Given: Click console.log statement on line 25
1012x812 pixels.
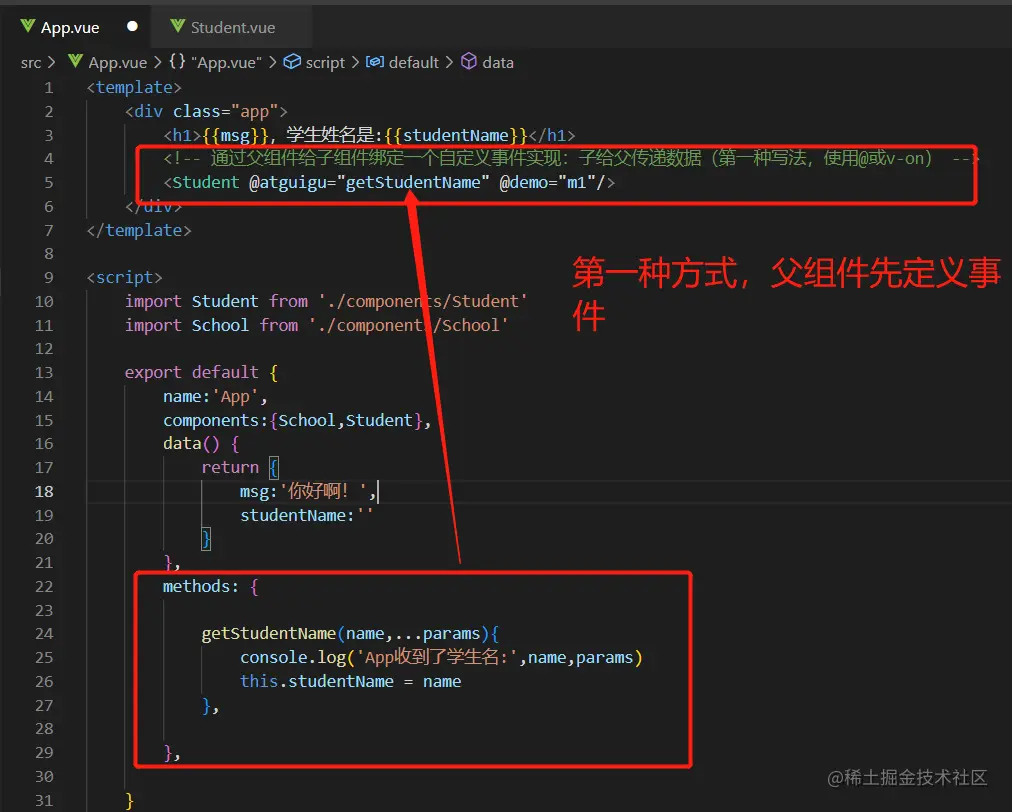Looking at the screenshot, I should click(x=441, y=658).
